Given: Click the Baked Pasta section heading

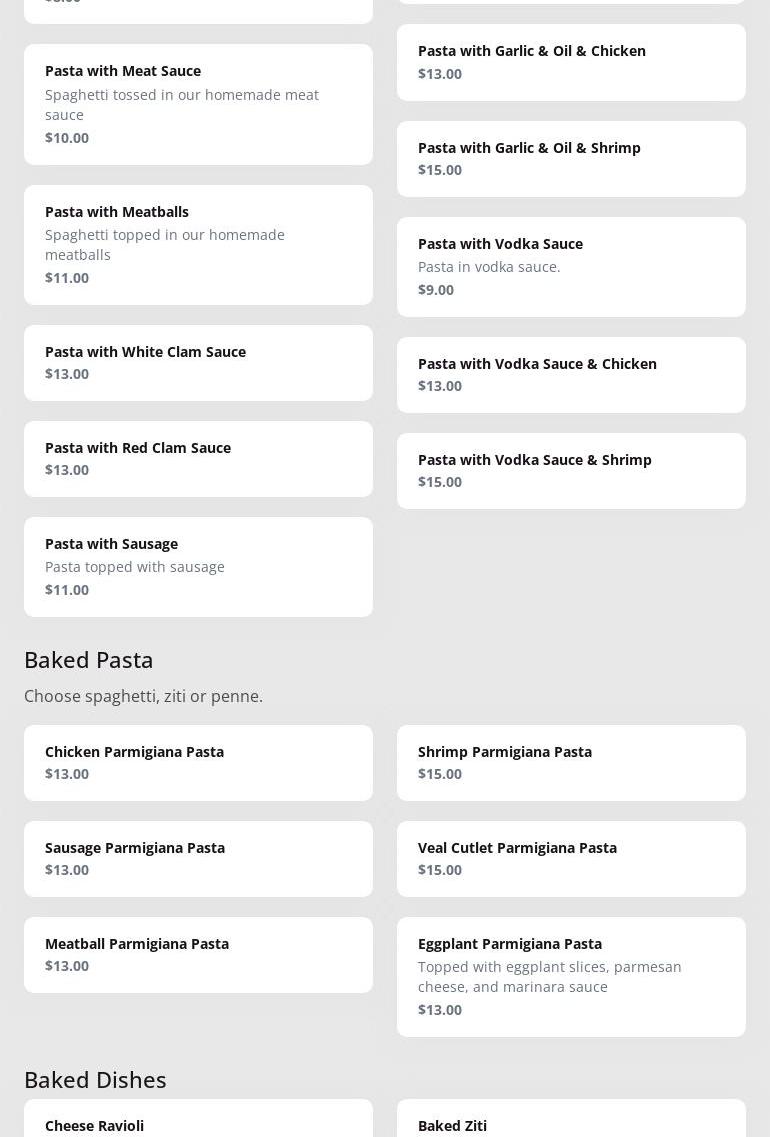Looking at the screenshot, I should pos(89,660).
